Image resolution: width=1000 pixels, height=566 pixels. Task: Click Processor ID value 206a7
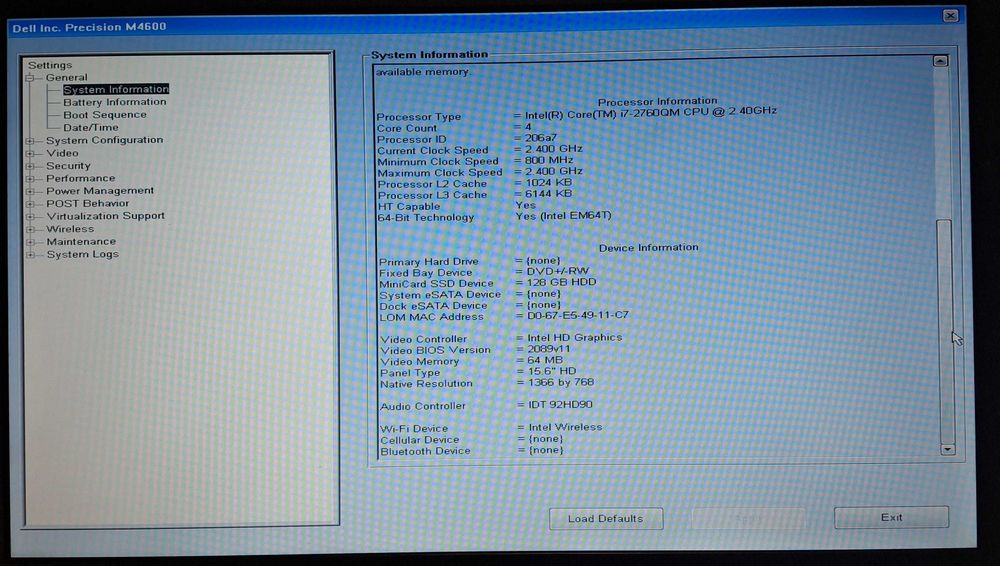pyautogui.click(x=541, y=138)
